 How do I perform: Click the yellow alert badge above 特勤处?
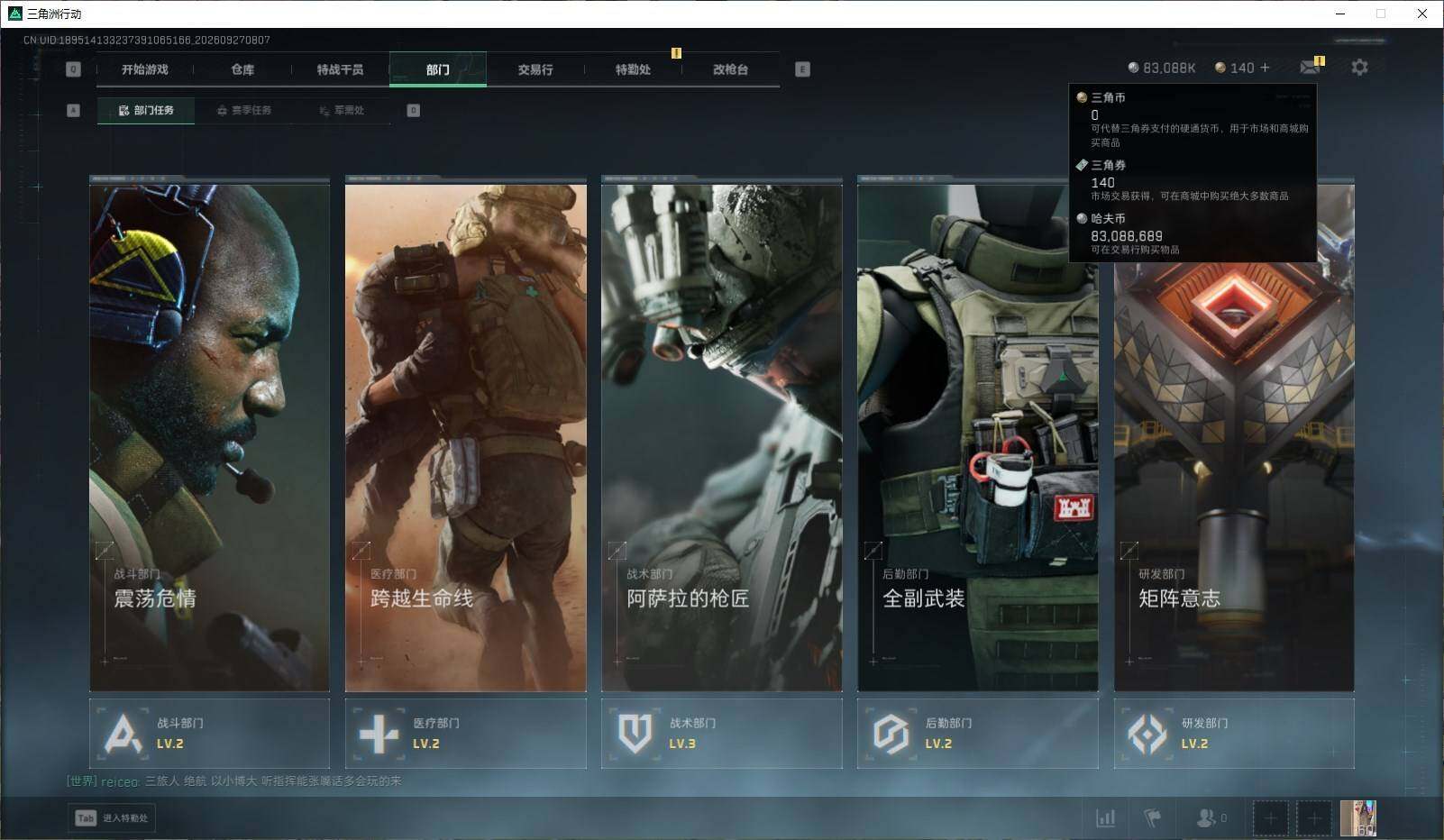coord(676,53)
